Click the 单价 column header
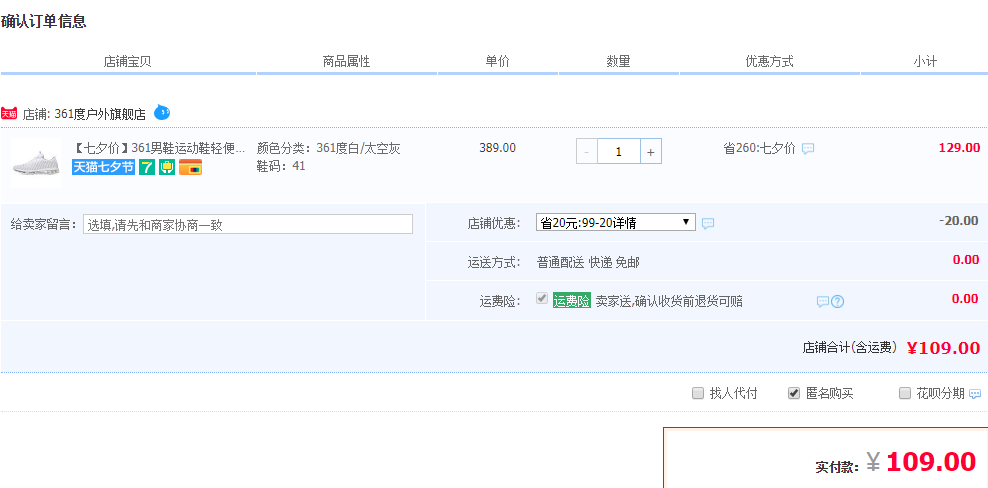This screenshot has width=988, height=488. (x=497, y=61)
